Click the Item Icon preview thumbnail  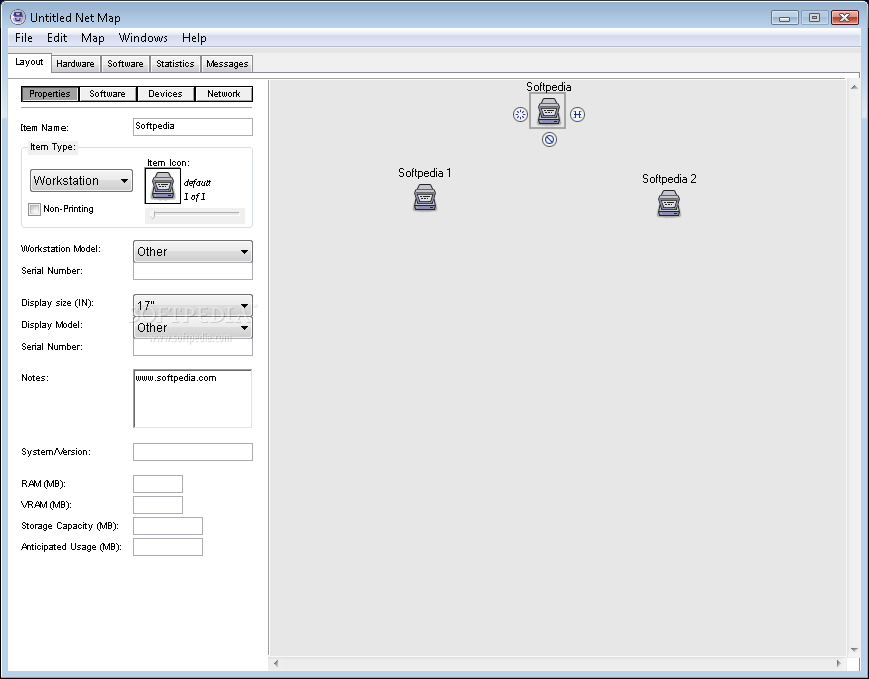(163, 186)
